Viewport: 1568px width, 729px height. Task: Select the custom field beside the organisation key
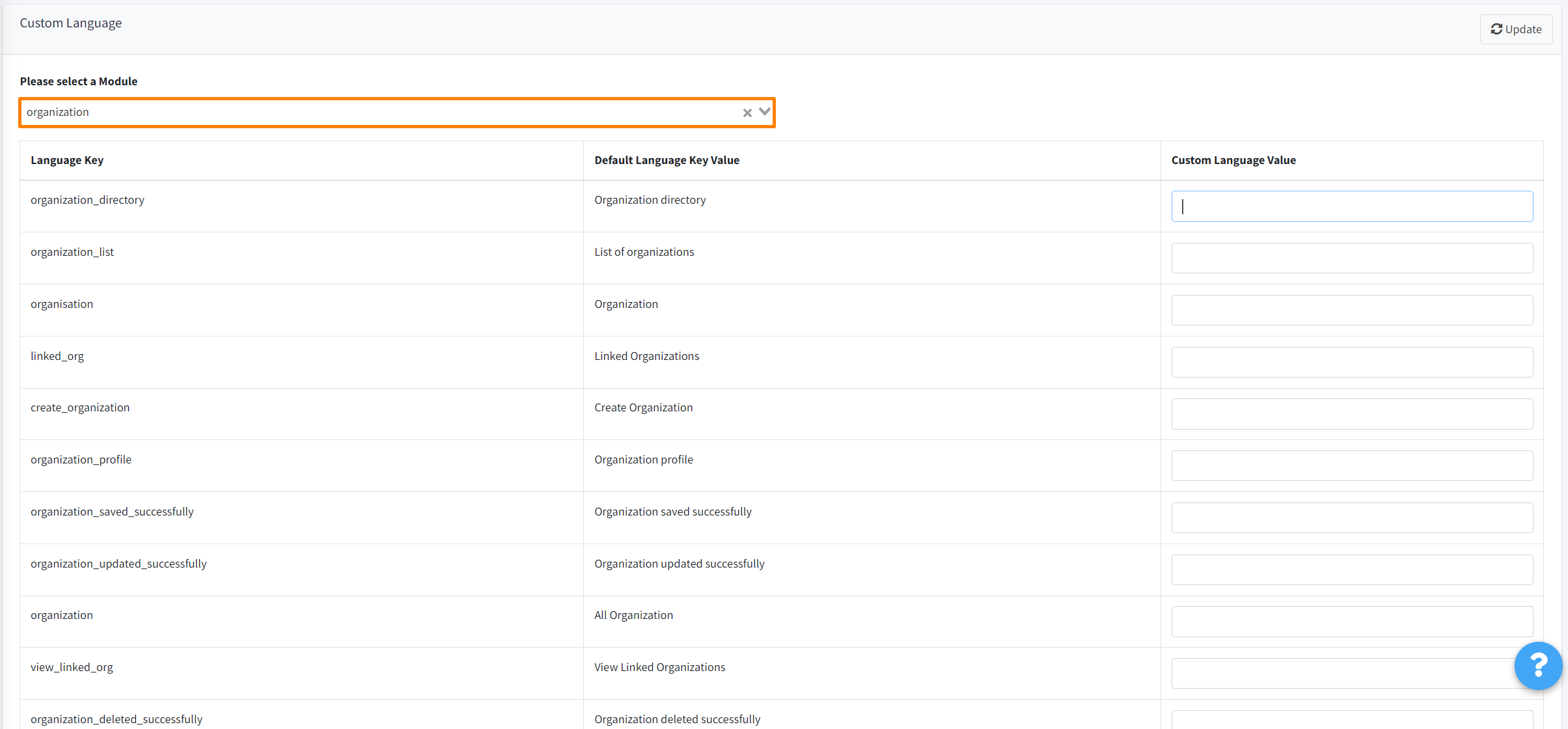[x=1351, y=310]
